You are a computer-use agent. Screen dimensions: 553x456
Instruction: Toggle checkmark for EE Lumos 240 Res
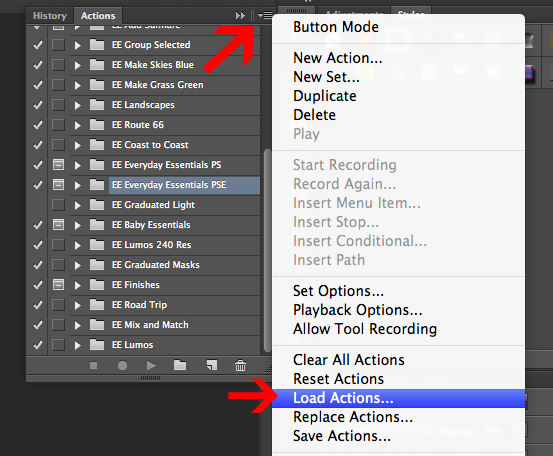pyautogui.click(x=38, y=245)
